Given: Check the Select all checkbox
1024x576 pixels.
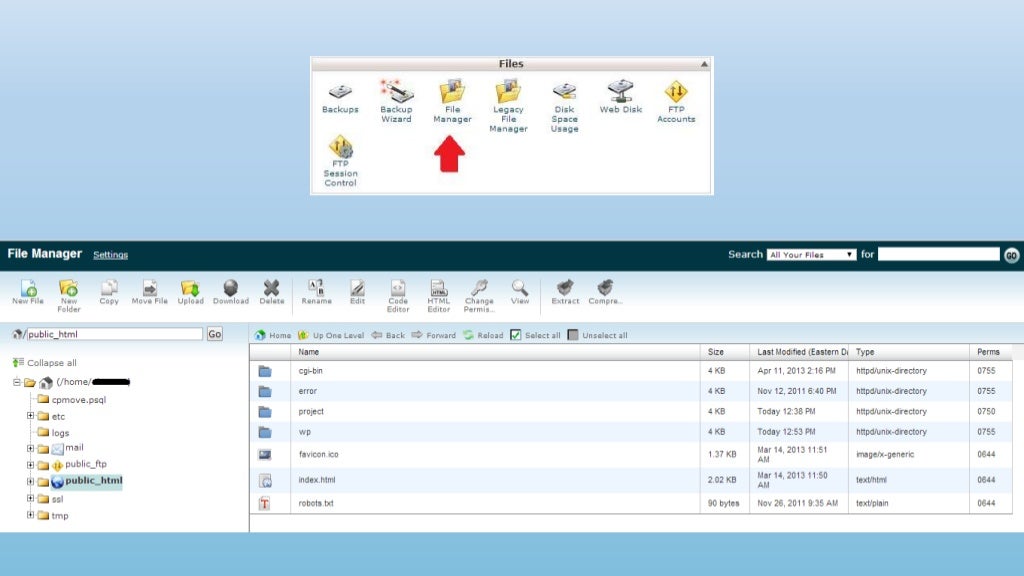Looking at the screenshot, I should coord(516,335).
